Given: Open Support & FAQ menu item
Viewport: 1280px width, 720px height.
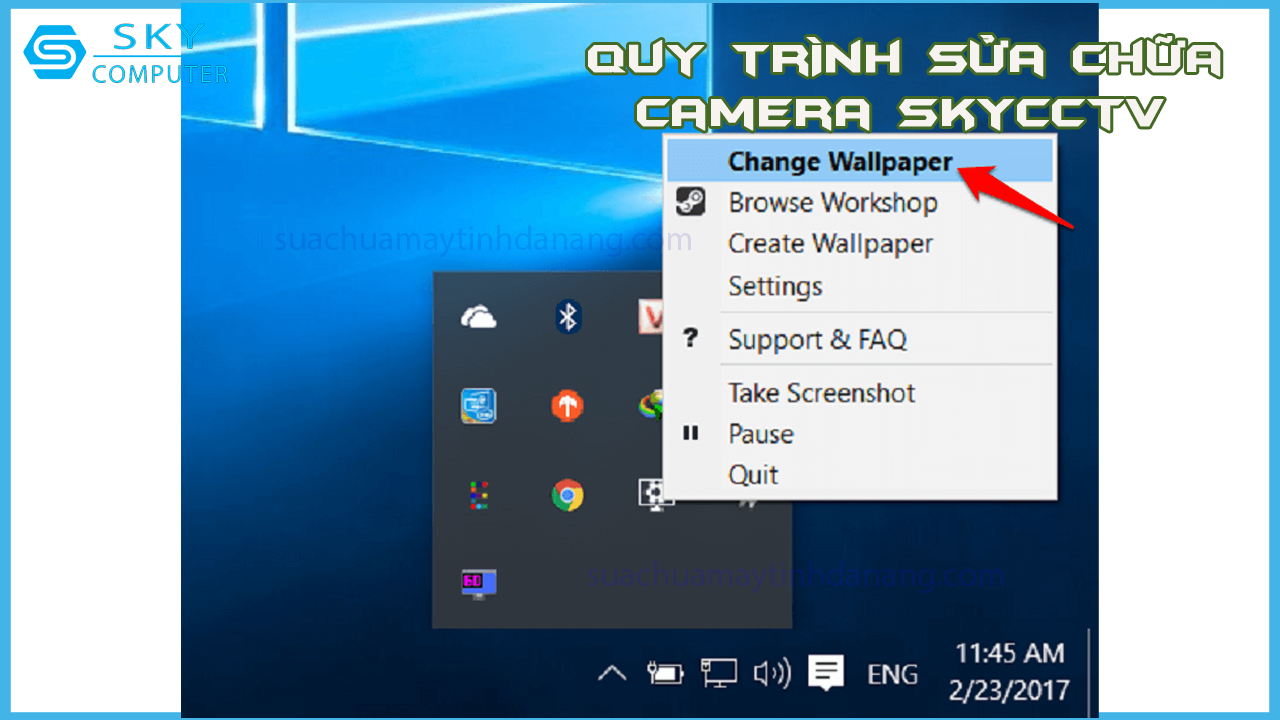Looking at the screenshot, I should pos(817,340).
